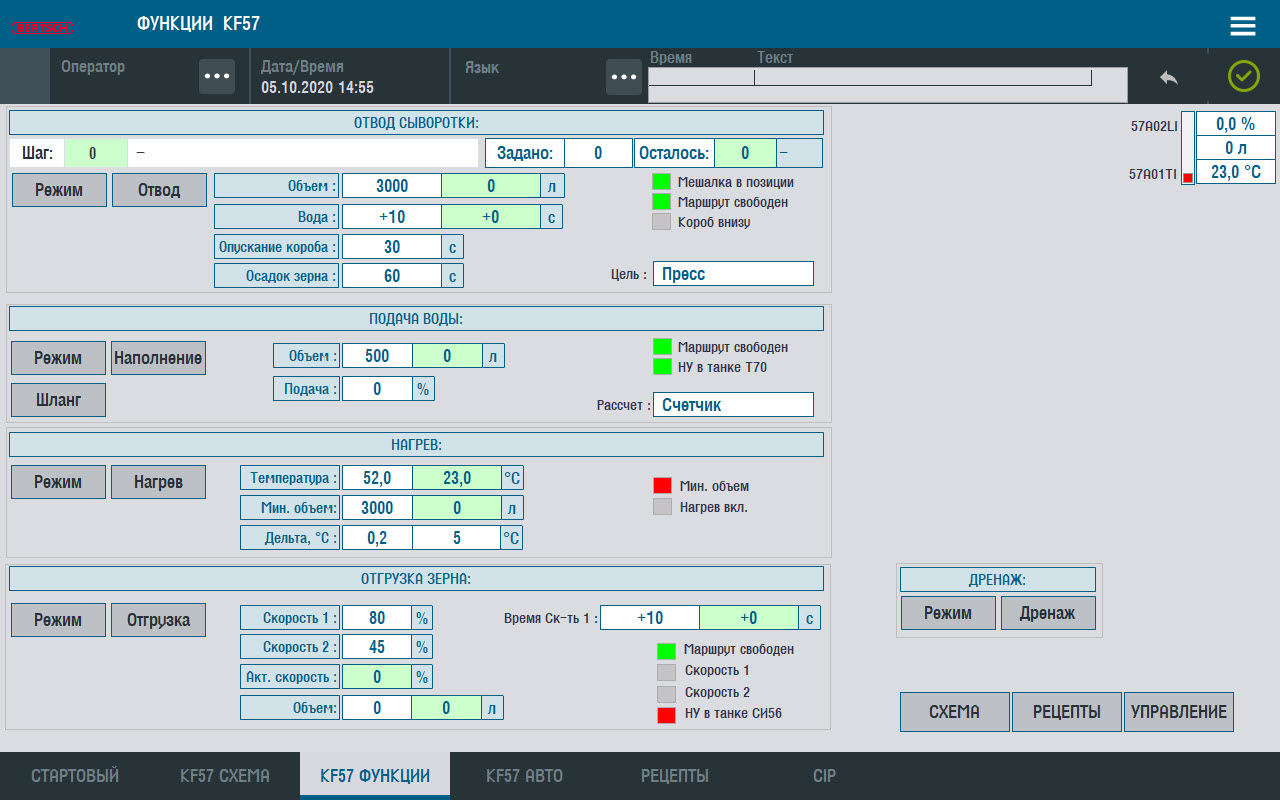The height and width of the screenshot is (800, 1280).
Task: Open the hamburger menu in header
Action: (1242, 26)
